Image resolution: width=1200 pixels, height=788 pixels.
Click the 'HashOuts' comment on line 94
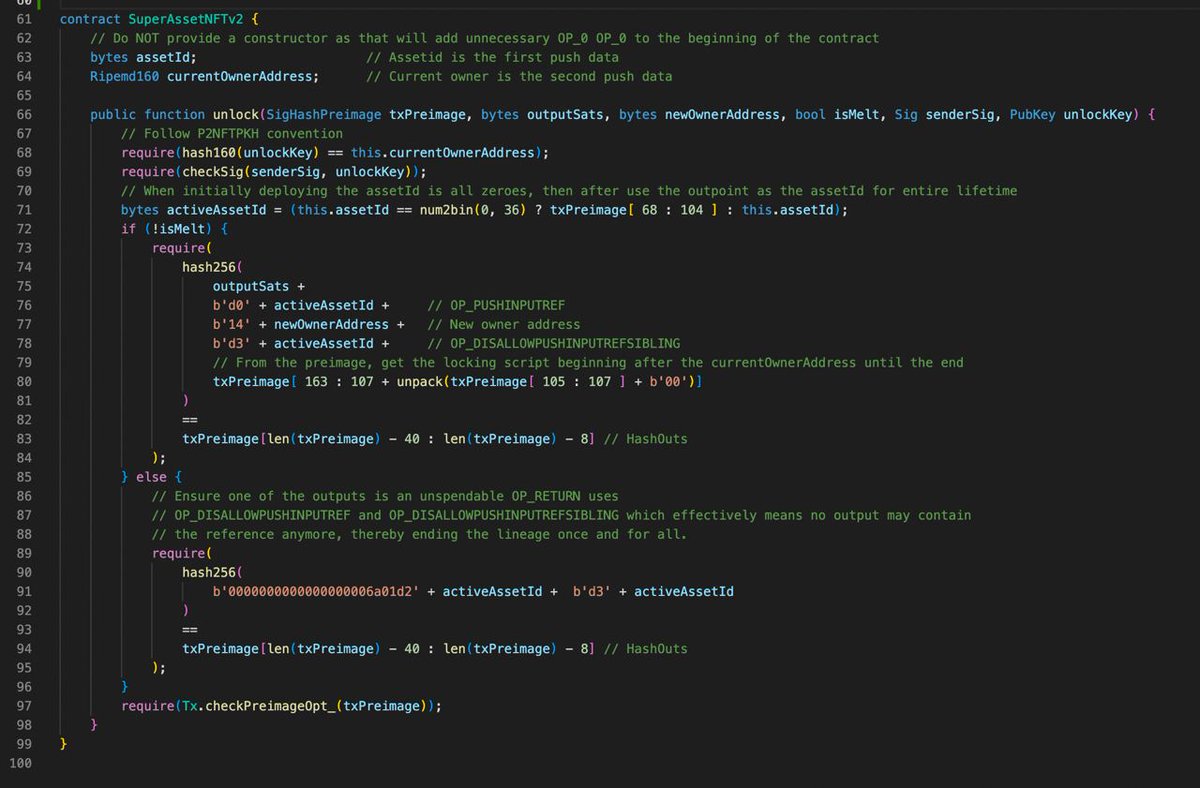coord(645,649)
